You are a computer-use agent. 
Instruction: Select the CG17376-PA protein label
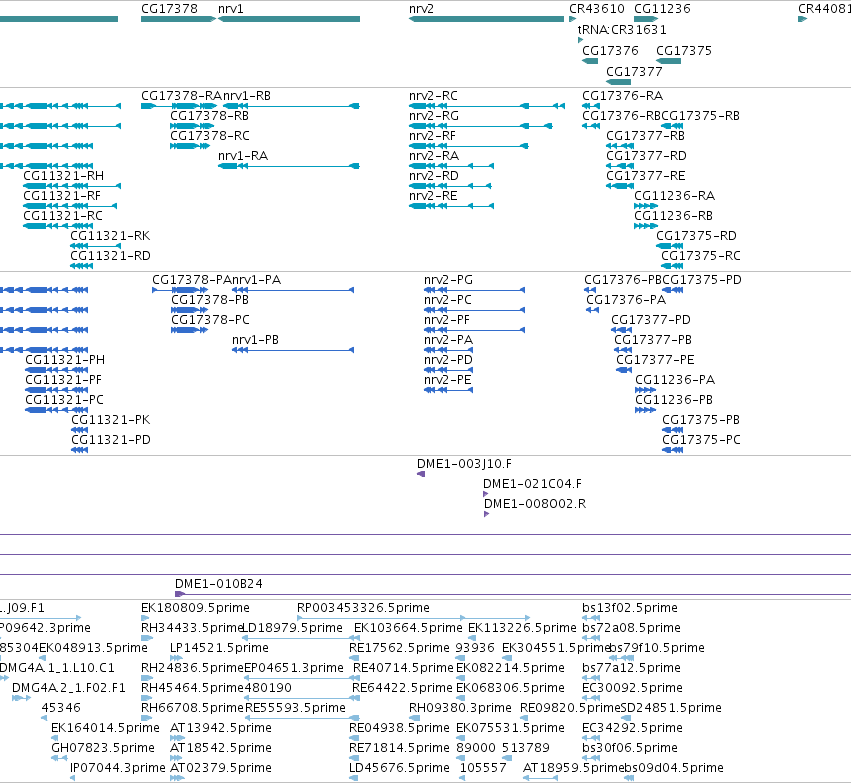626,300
